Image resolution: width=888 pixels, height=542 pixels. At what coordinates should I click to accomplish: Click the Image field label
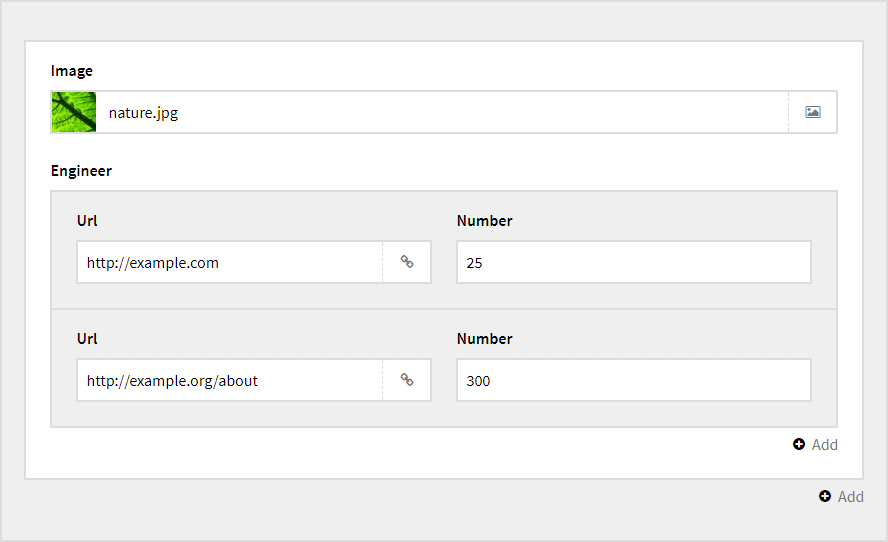tap(72, 71)
